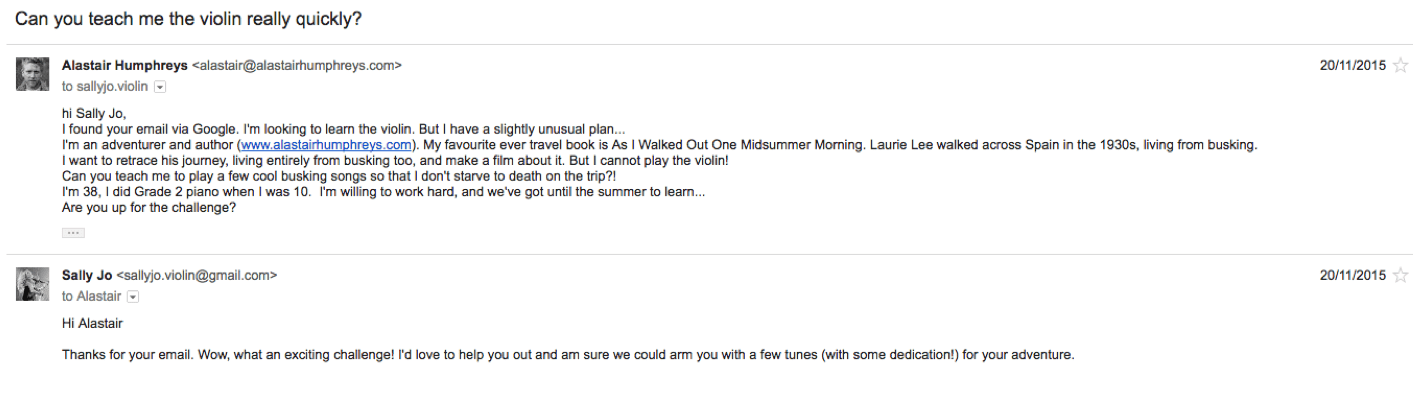This screenshot has width=1413, height=413.
Task: Click sender name Sally Jo
Action: (87, 275)
